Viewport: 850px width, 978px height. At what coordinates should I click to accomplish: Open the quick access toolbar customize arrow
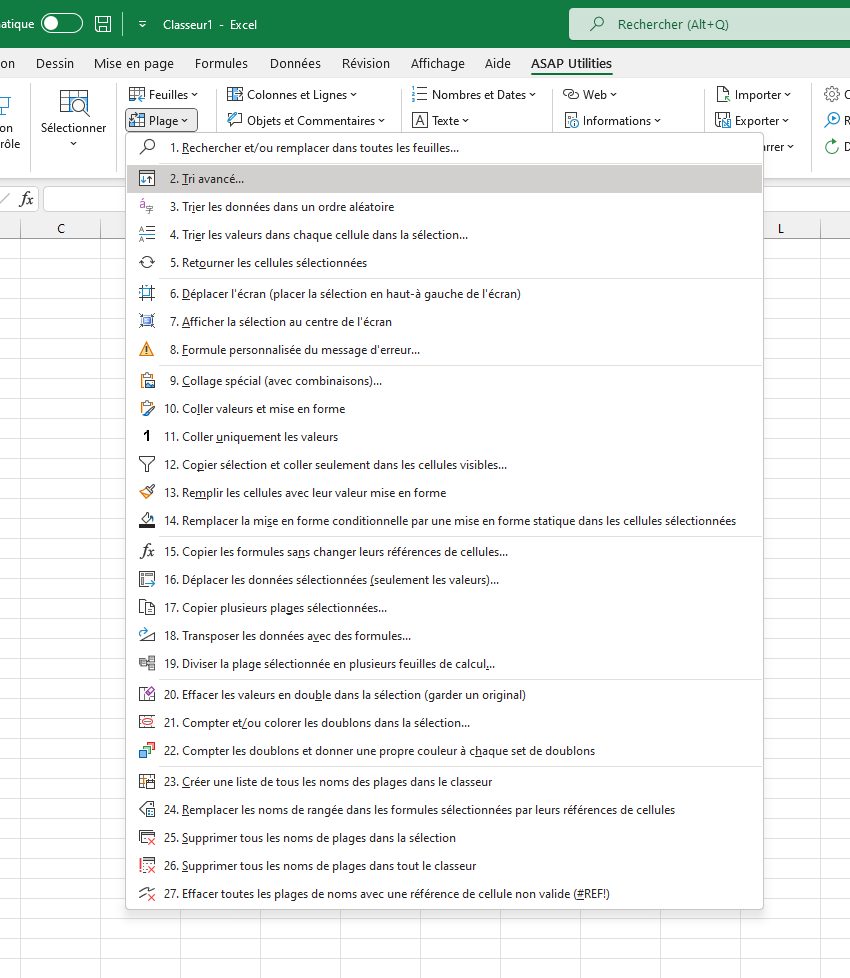click(142, 24)
